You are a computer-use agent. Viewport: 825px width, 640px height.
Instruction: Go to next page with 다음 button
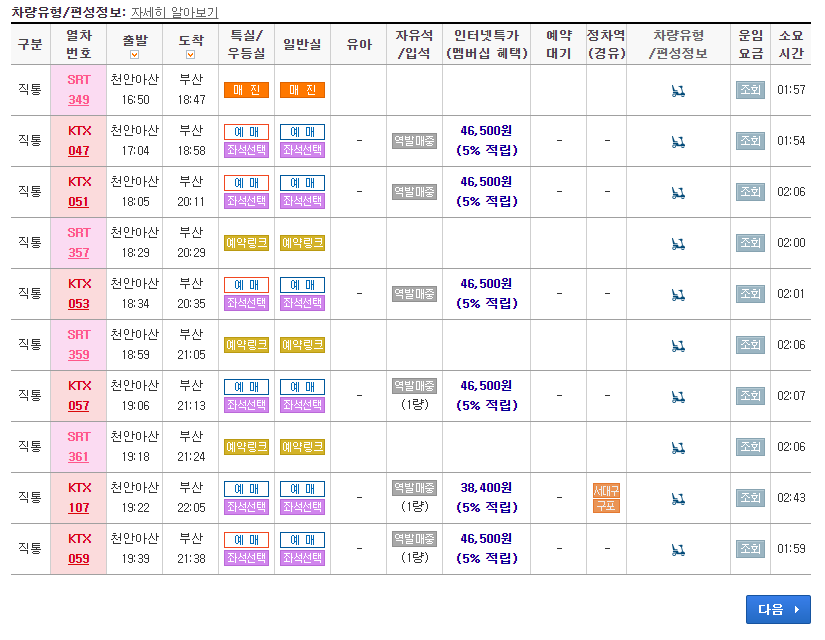click(778, 609)
